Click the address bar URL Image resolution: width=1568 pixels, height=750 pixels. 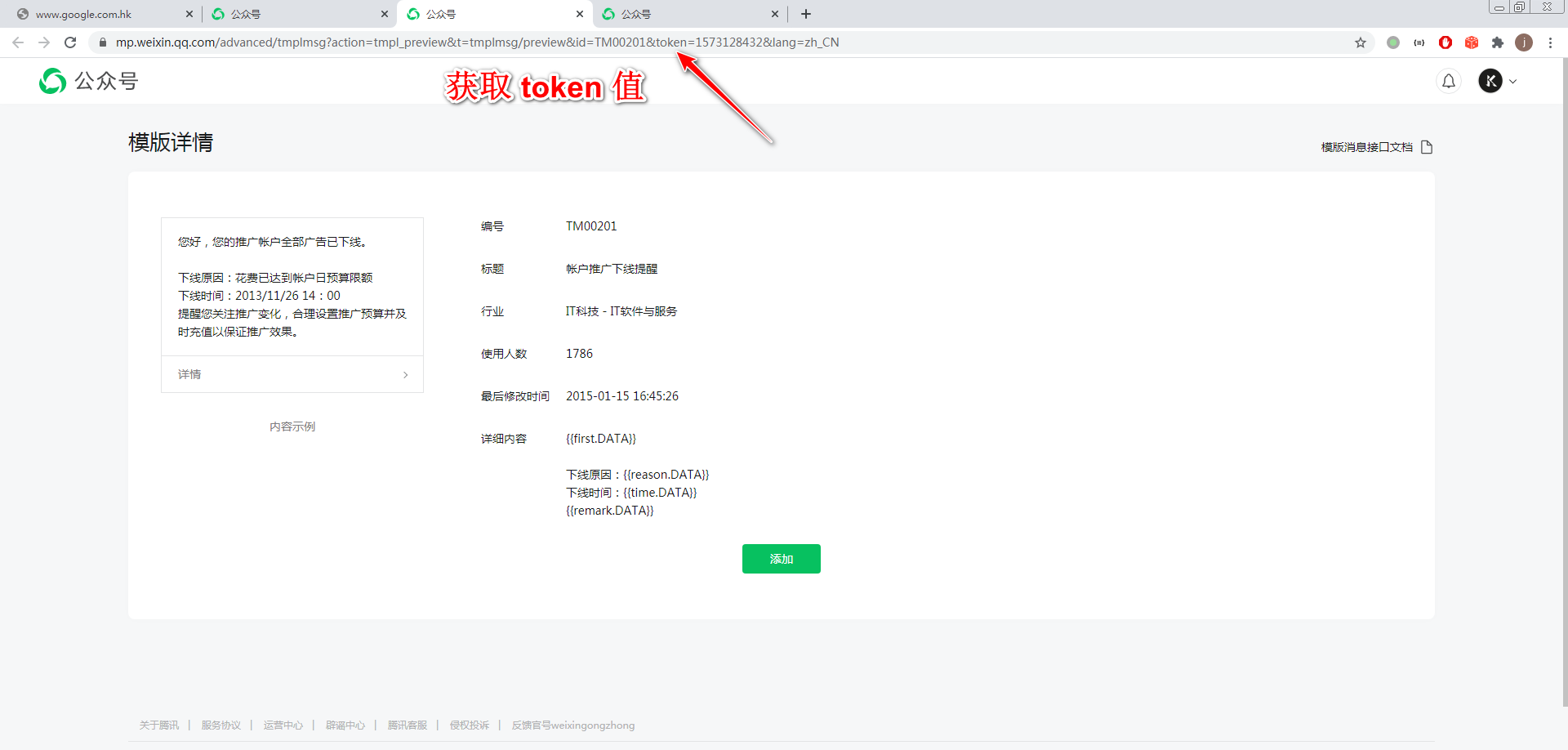click(477, 42)
